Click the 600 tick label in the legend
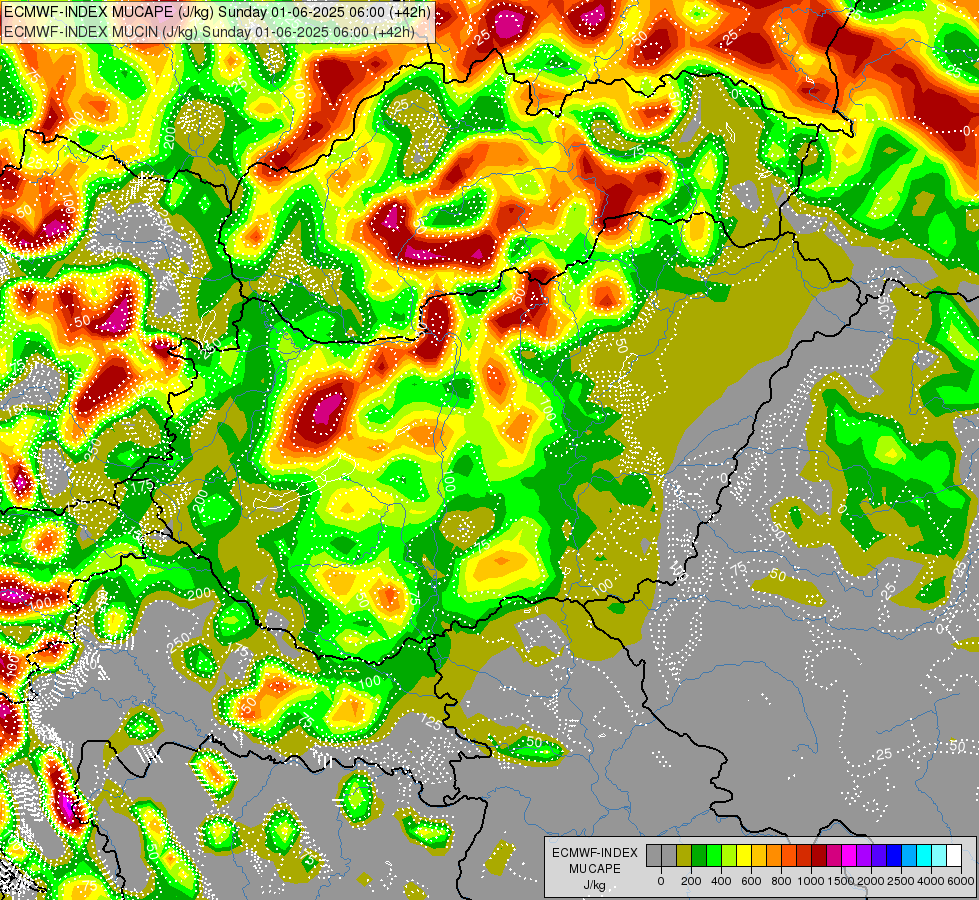 tap(751, 881)
